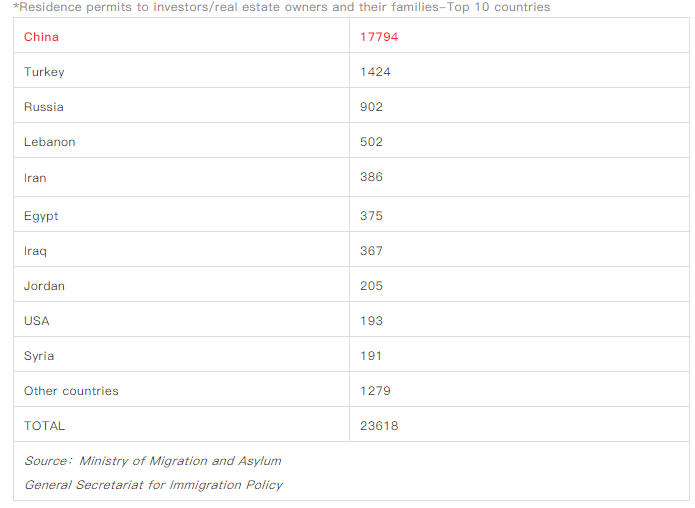The height and width of the screenshot is (508, 695).
Task: Select the 1424 value beside Turkey
Action: (375, 72)
